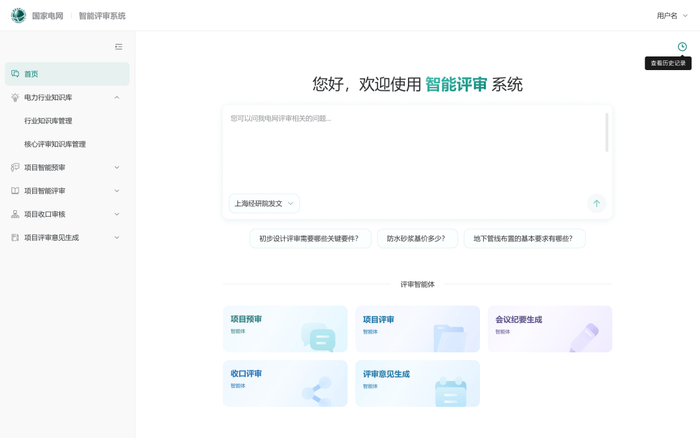Click the 首页 chat icon in the sidebar

pos(15,74)
